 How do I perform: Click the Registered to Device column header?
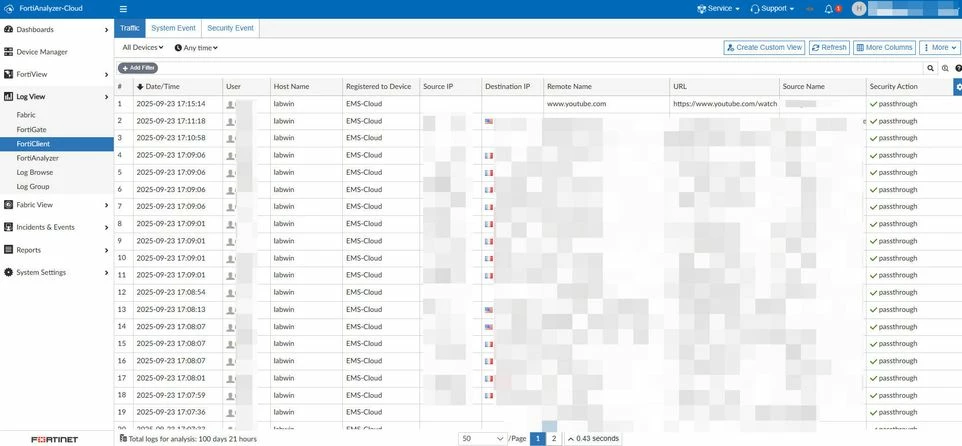379,87
